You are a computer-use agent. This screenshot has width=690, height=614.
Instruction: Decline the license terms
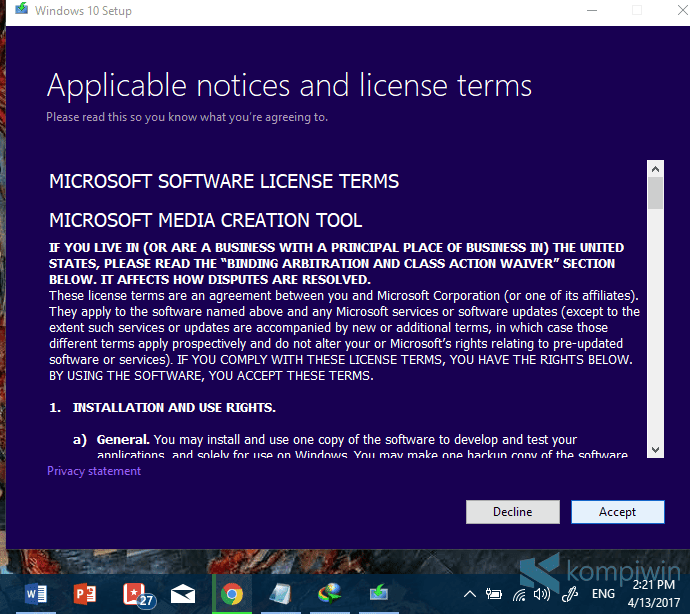click(513, 512)
